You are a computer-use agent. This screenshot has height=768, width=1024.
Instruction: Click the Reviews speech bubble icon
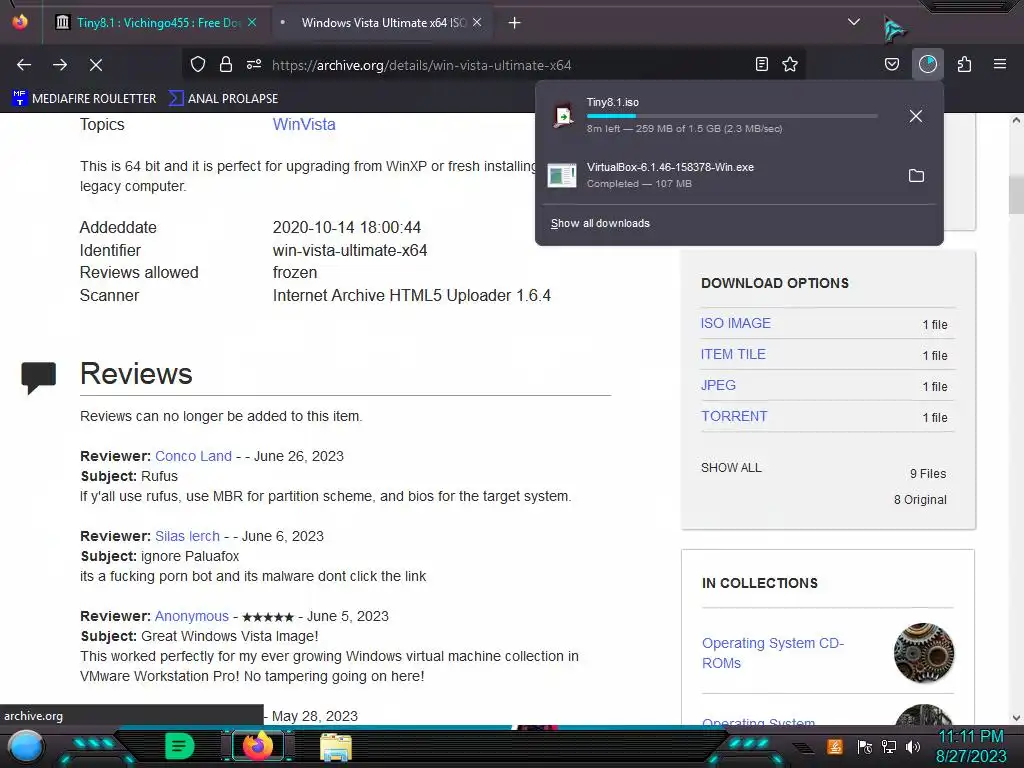(39, 377)
